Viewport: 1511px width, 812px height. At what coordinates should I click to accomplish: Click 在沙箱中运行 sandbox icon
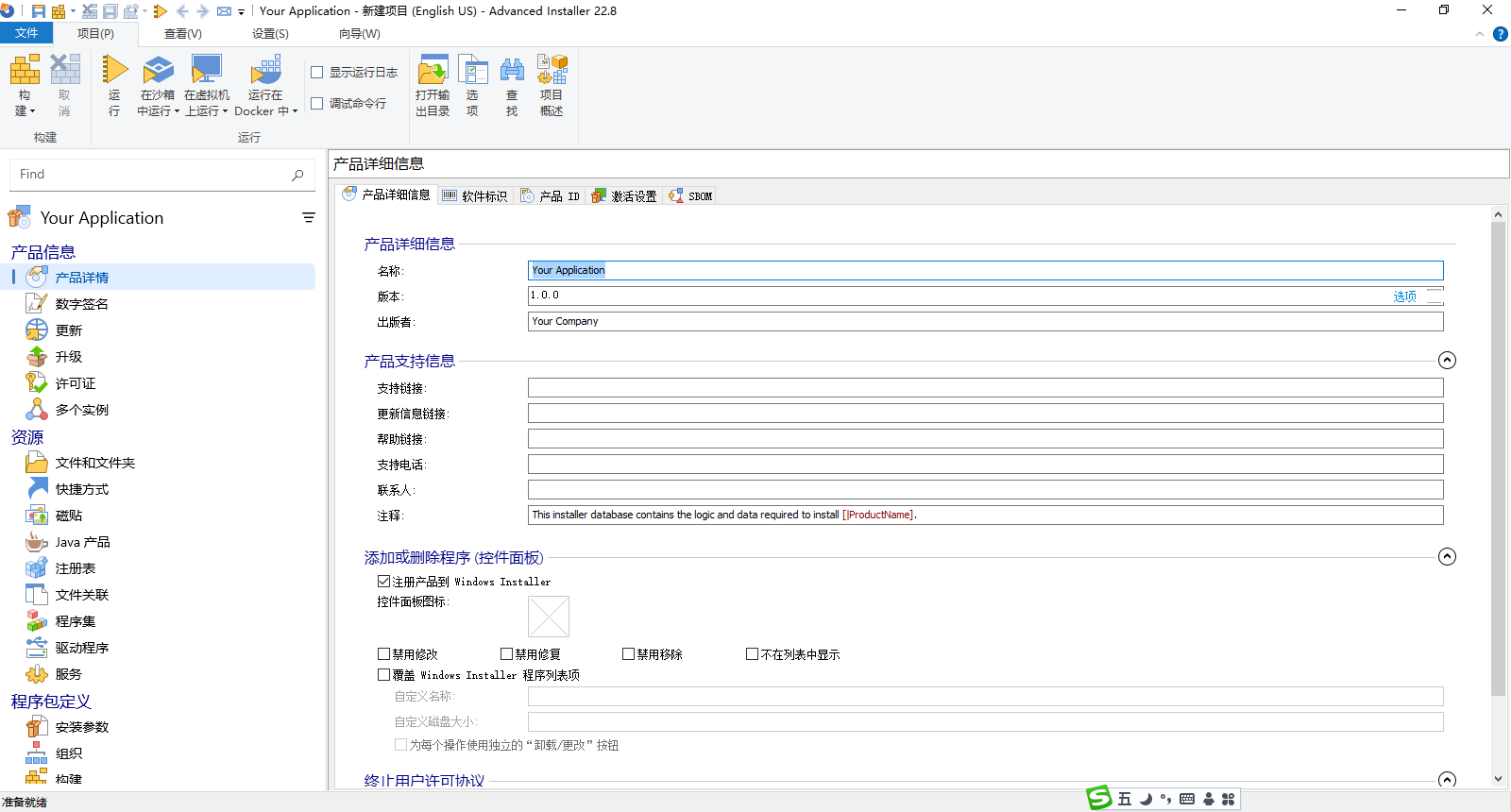pos(158,70)
